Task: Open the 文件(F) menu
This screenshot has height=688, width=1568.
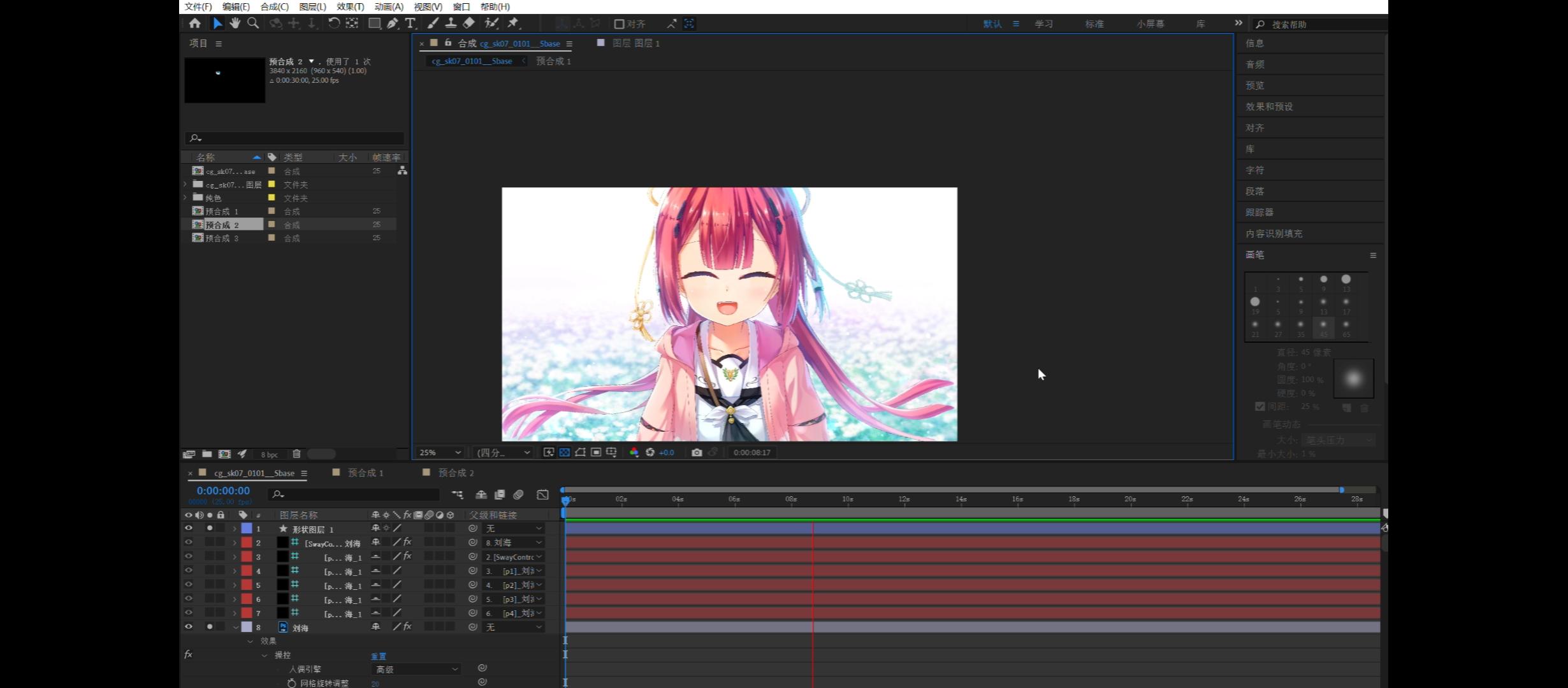Action: coord(198,6)
